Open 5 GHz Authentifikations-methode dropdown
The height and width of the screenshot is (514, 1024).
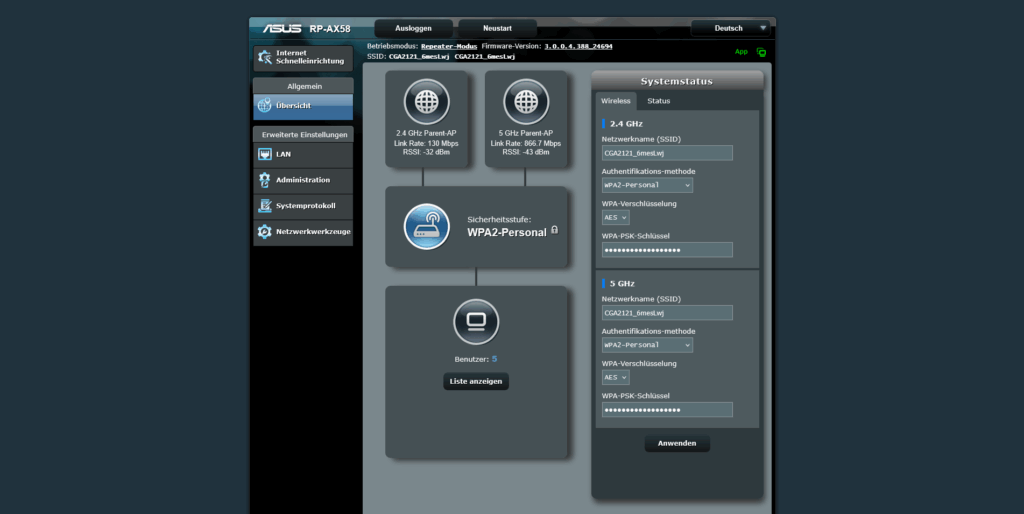647,345
